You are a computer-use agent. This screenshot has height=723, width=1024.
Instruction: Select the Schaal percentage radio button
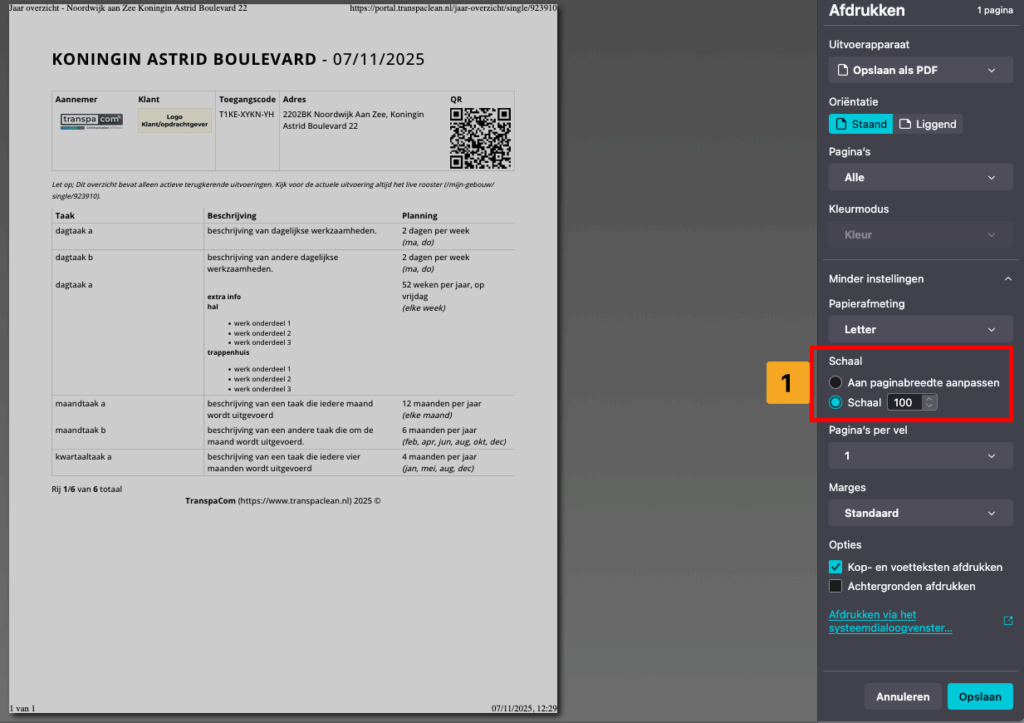[836, 402]
